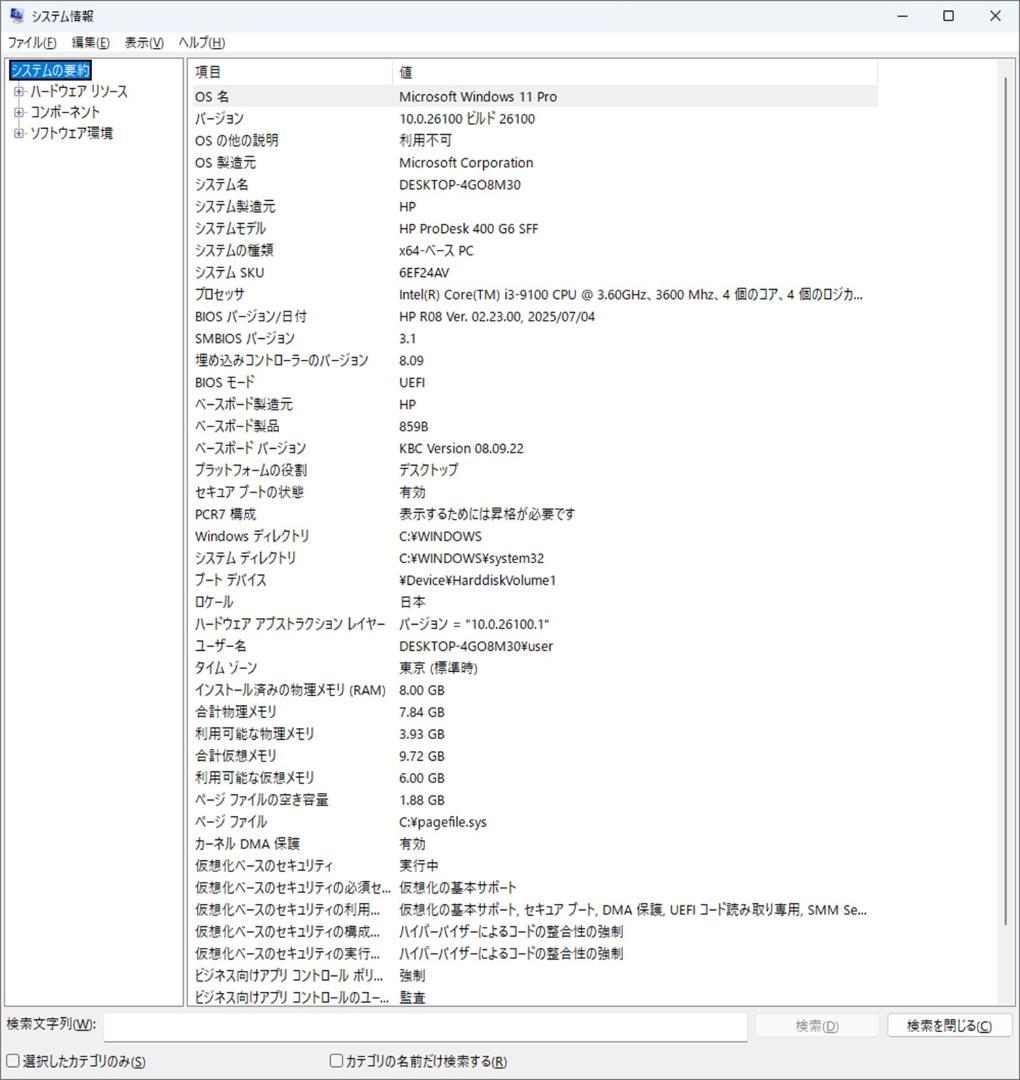Enable the カテゴリの名前だけ検索する checkbox
Screen dimensions: 1020x1080
(x=335, y=1061)
